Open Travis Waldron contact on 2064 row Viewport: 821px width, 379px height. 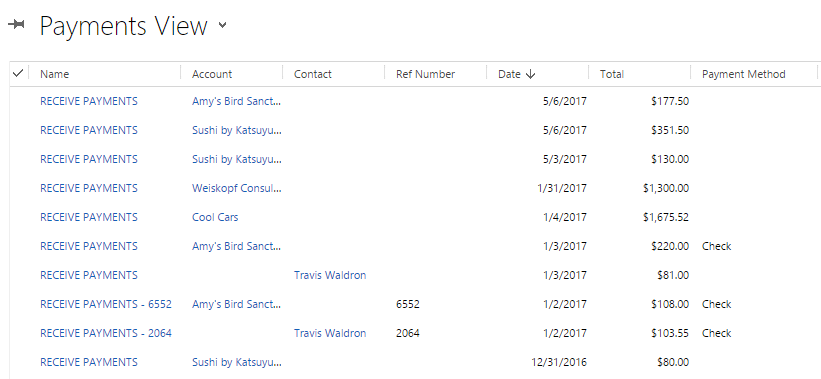pyautogui.click(x=330, y=333)
